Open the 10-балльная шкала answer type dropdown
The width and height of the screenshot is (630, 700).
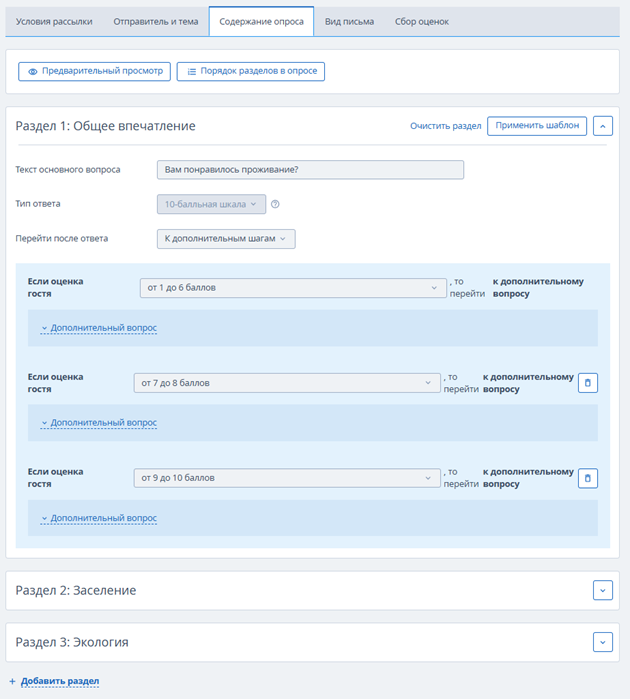click(211, 204)
